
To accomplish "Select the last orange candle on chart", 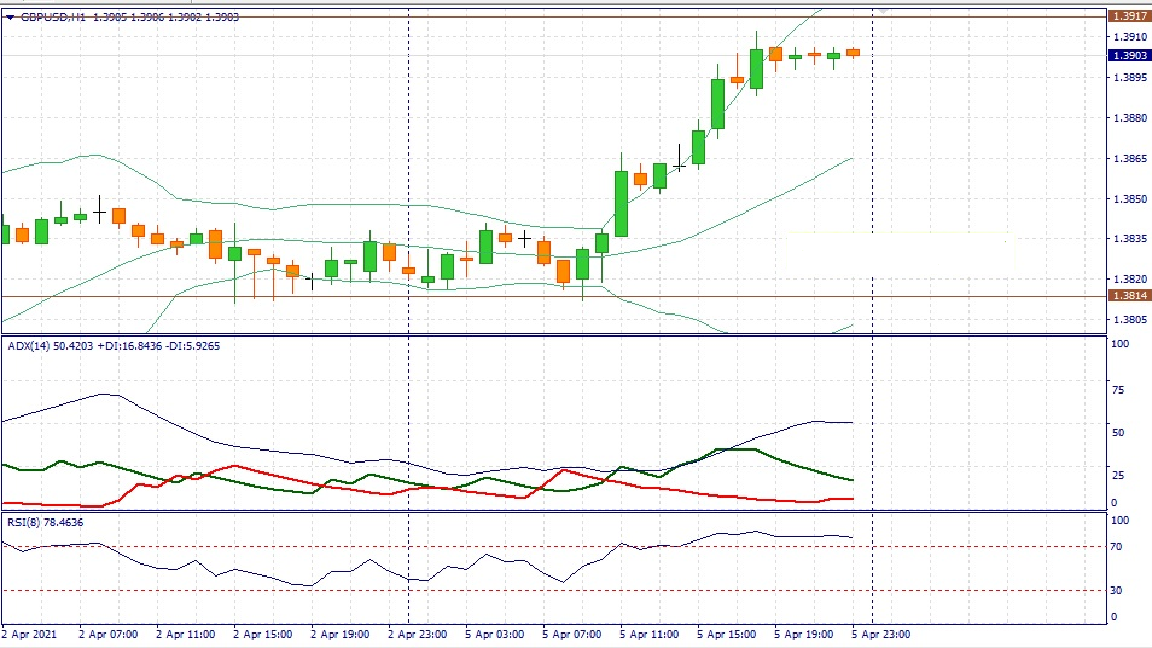I will 853,52.
